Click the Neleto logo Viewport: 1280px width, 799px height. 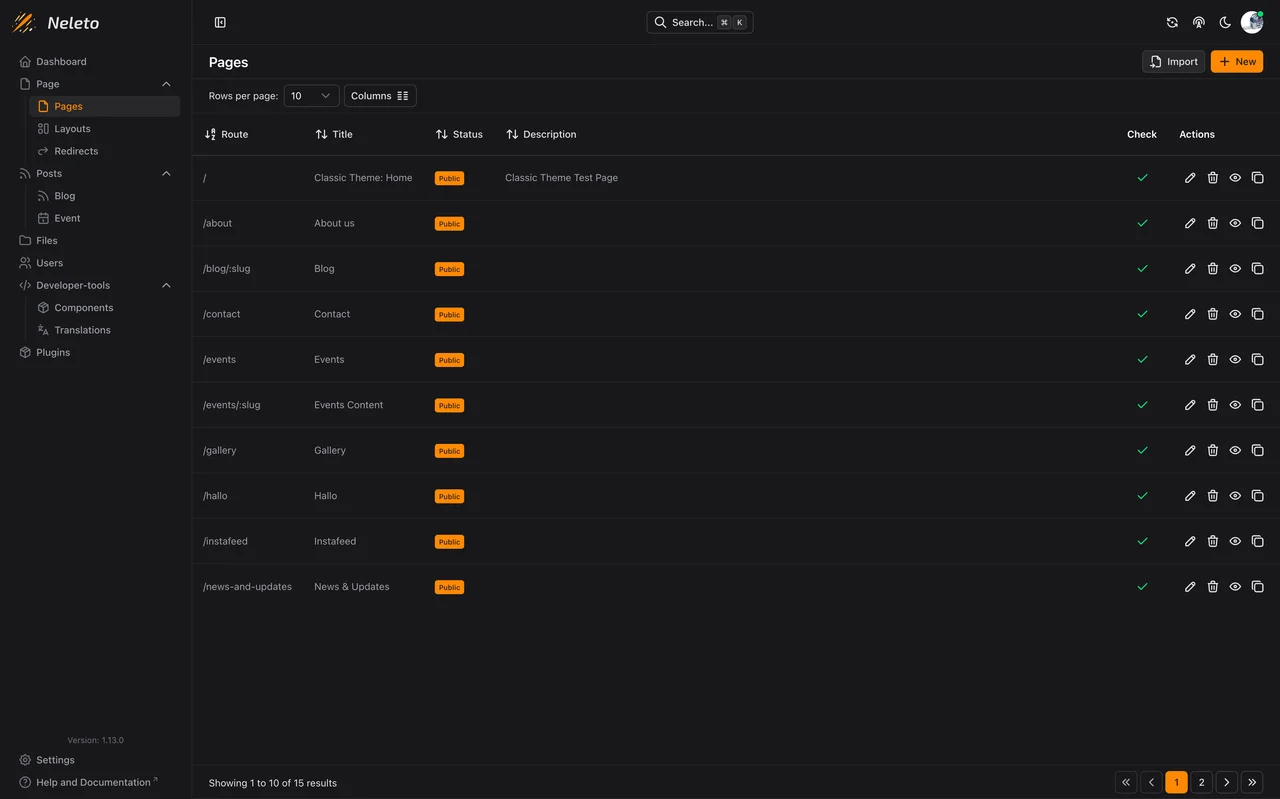pyautogui.click(x=56, y=22)
